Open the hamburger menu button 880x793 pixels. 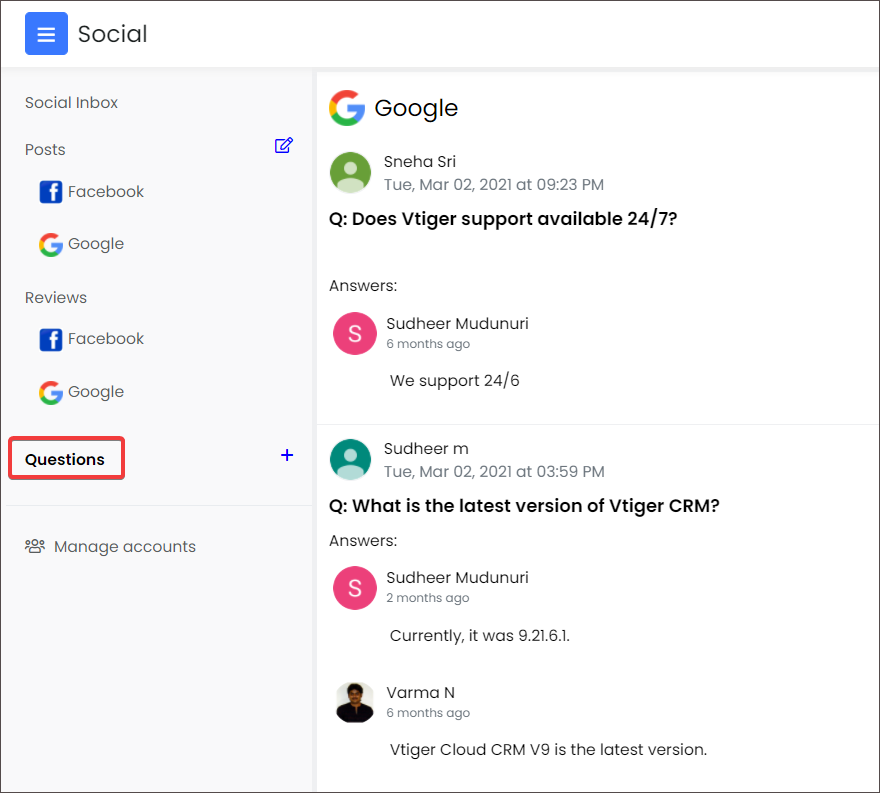coord(46,34)
